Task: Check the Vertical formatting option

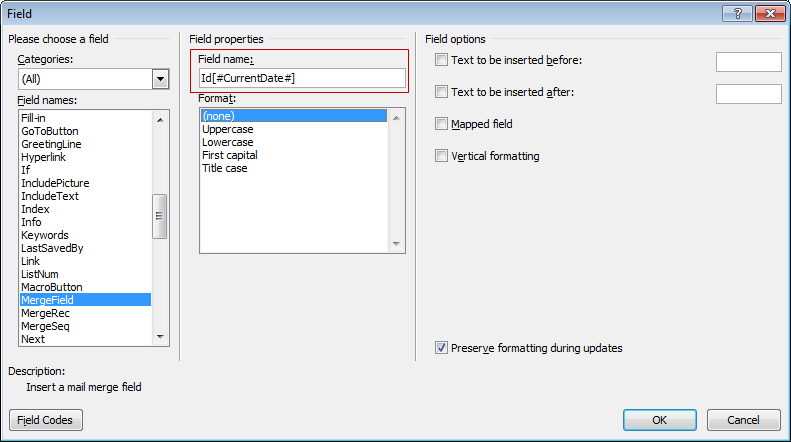Action: (x=442, y=156)
